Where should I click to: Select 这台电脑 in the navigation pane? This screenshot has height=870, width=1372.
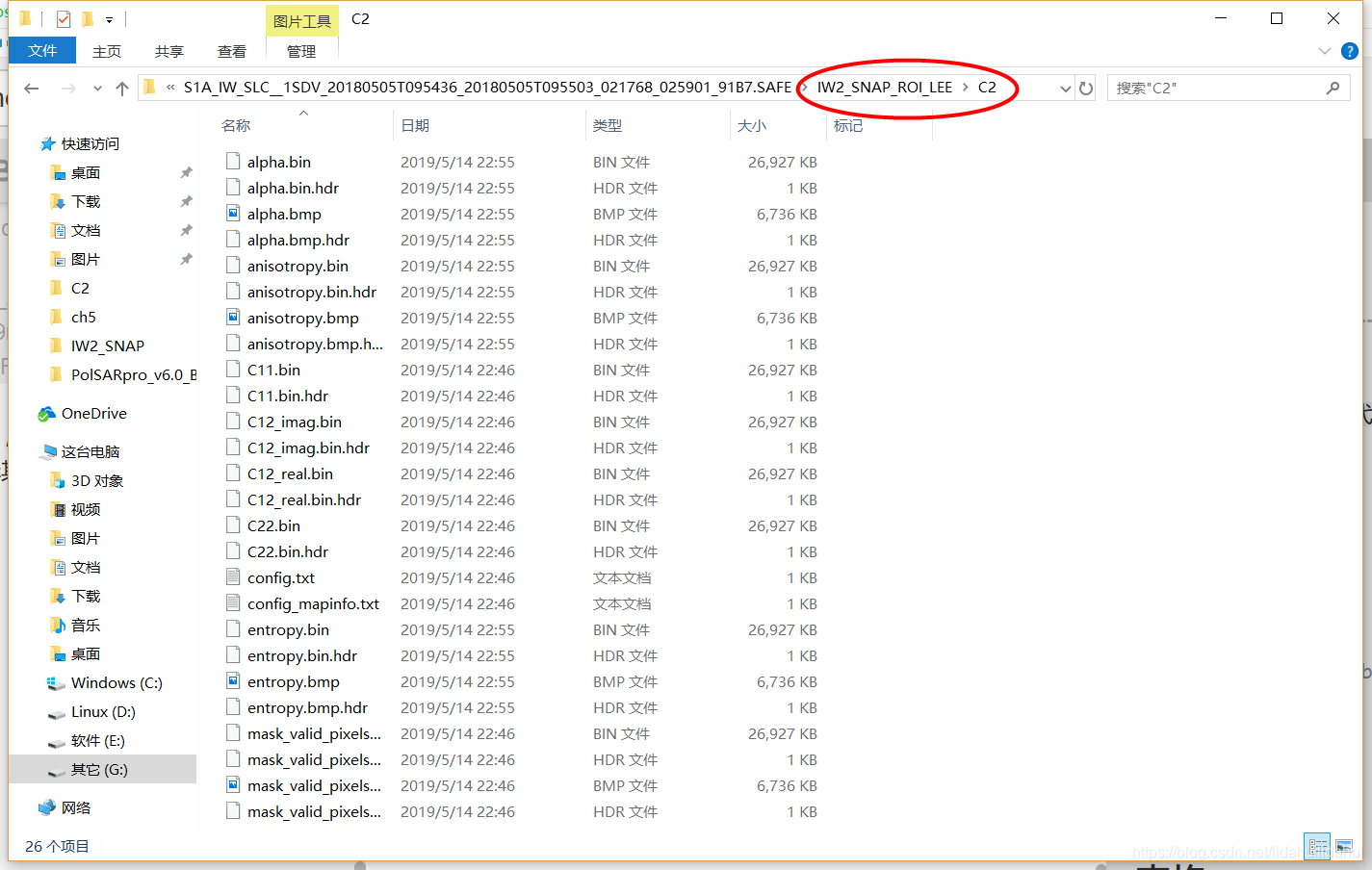(x=91, y=452)
